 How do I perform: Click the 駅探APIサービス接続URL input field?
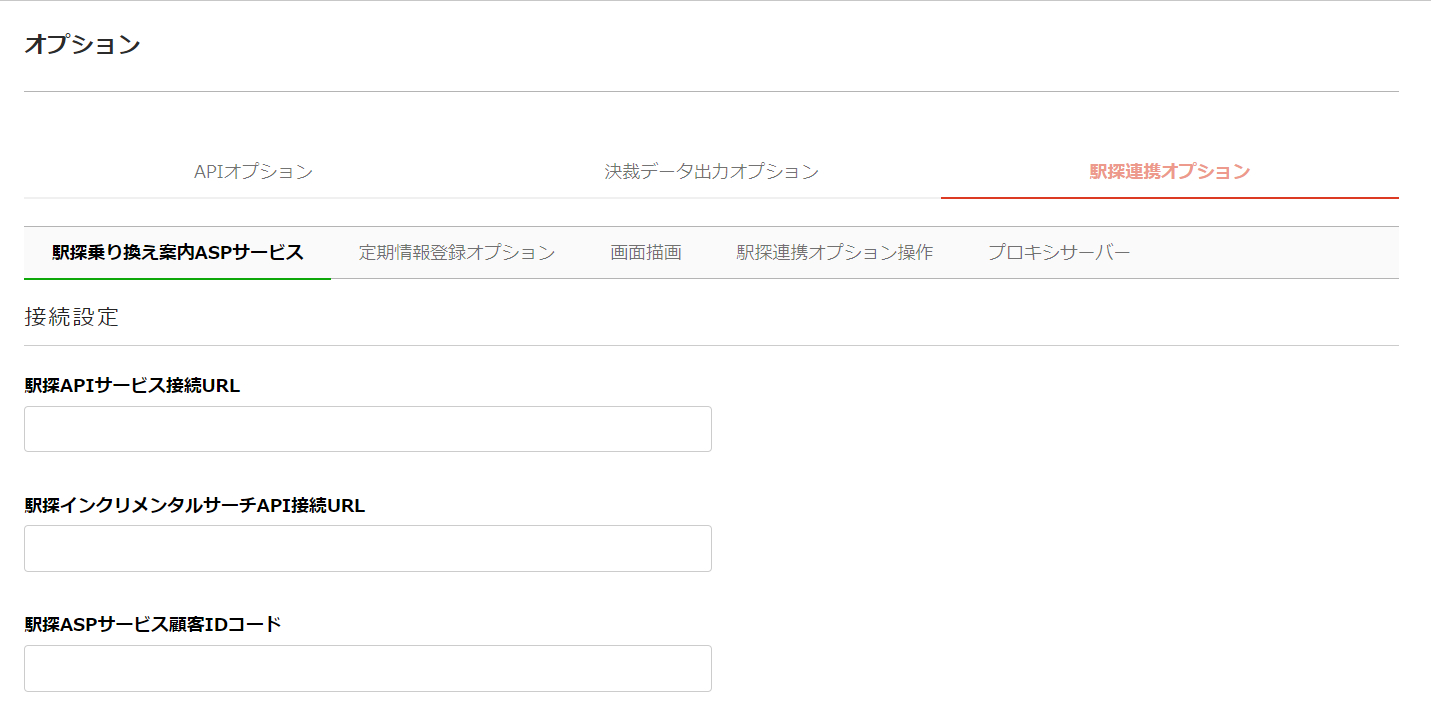368,429
